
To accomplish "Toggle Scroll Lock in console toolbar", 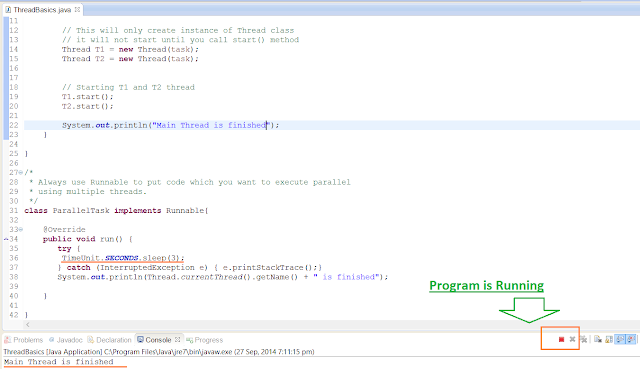I will [609, 339].
